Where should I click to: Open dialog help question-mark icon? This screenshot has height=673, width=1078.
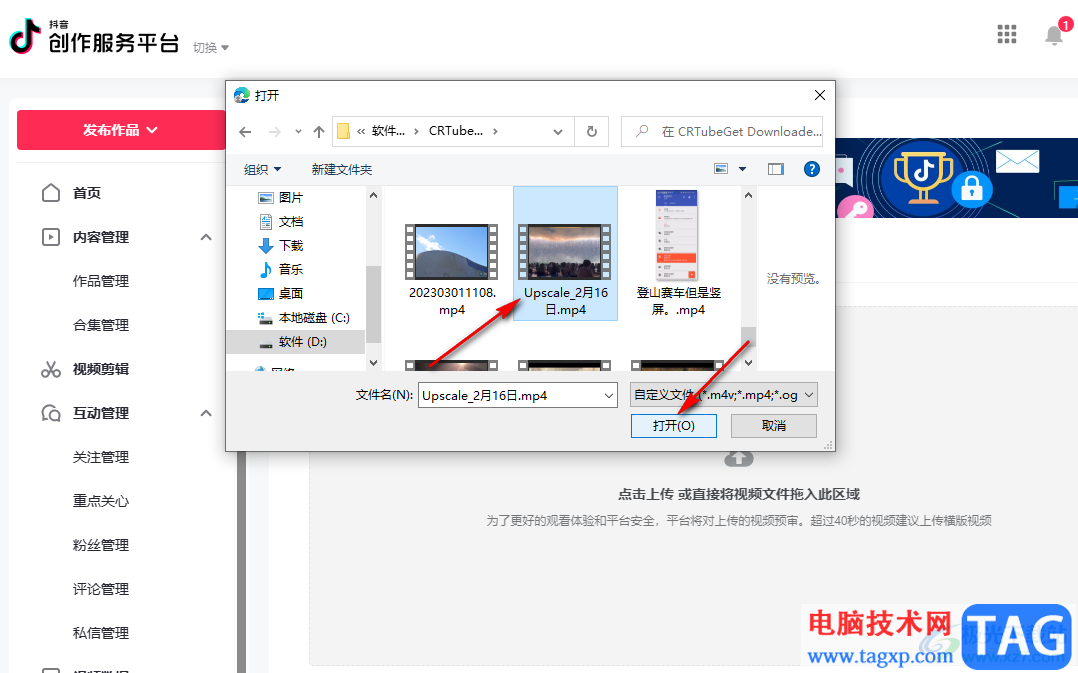click(x=812, y=169)
